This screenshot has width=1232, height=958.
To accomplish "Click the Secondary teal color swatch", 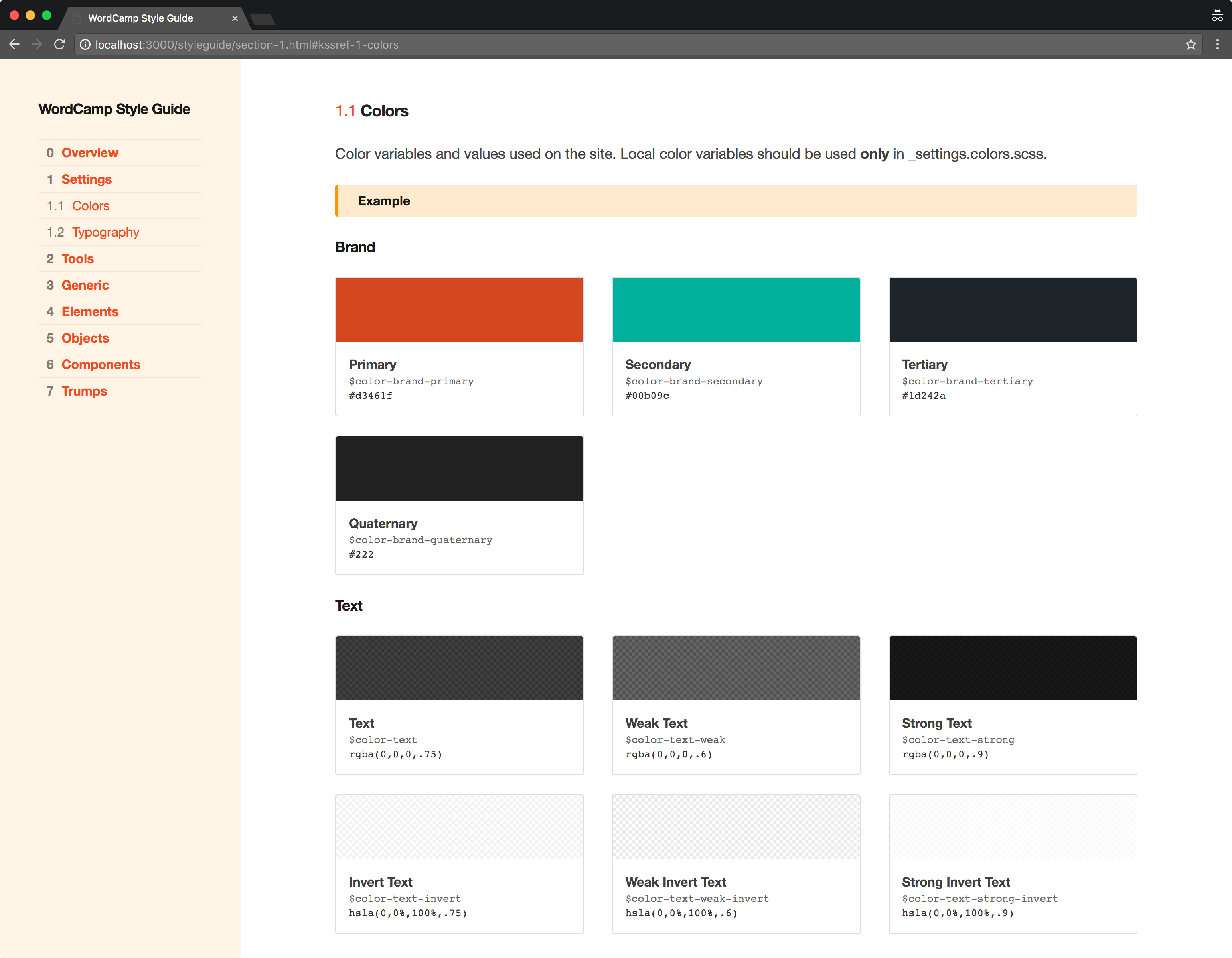I will (736, 309).
